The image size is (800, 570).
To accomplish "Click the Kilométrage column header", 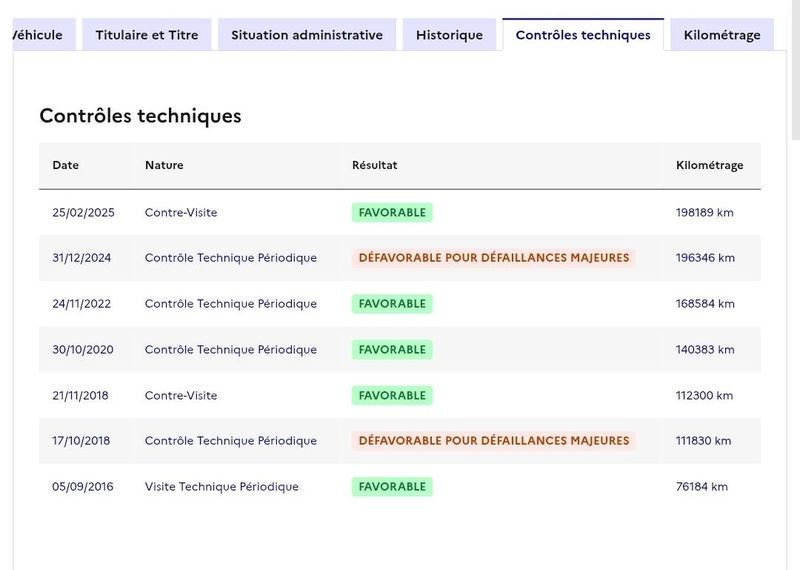I will coord(709,165).
